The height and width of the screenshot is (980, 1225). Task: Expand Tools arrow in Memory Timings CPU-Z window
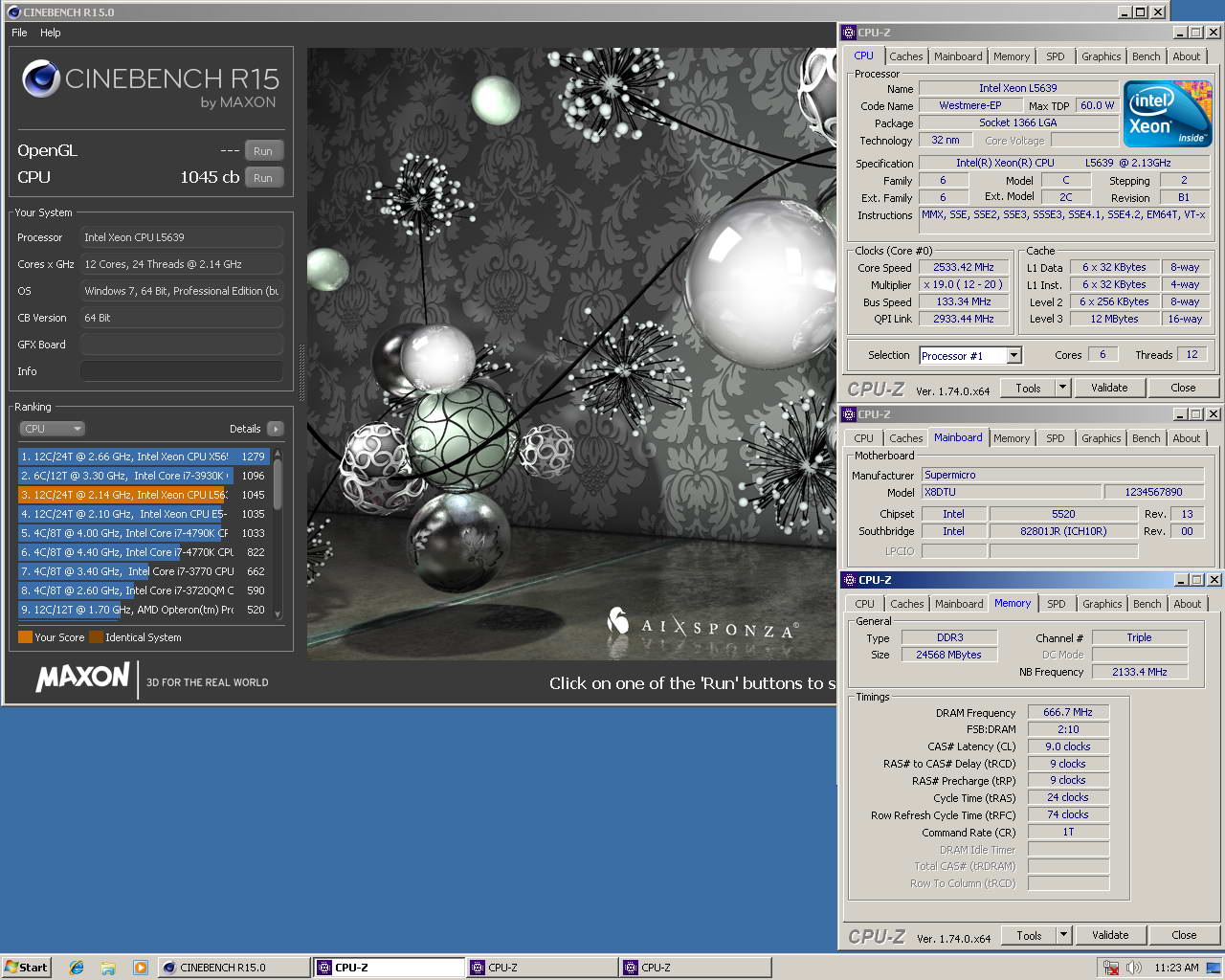coord(1063,935)
